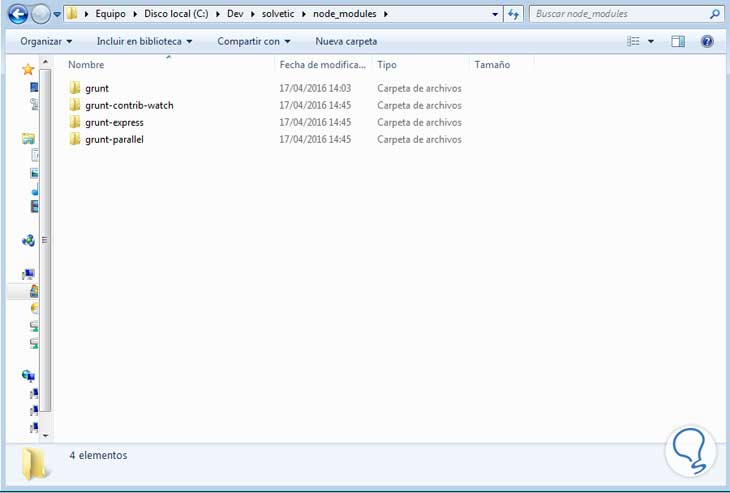Viewport: 730px width, 493px height.
Task: Click the grunt-parallel folder name
Action: coord(114,139)
